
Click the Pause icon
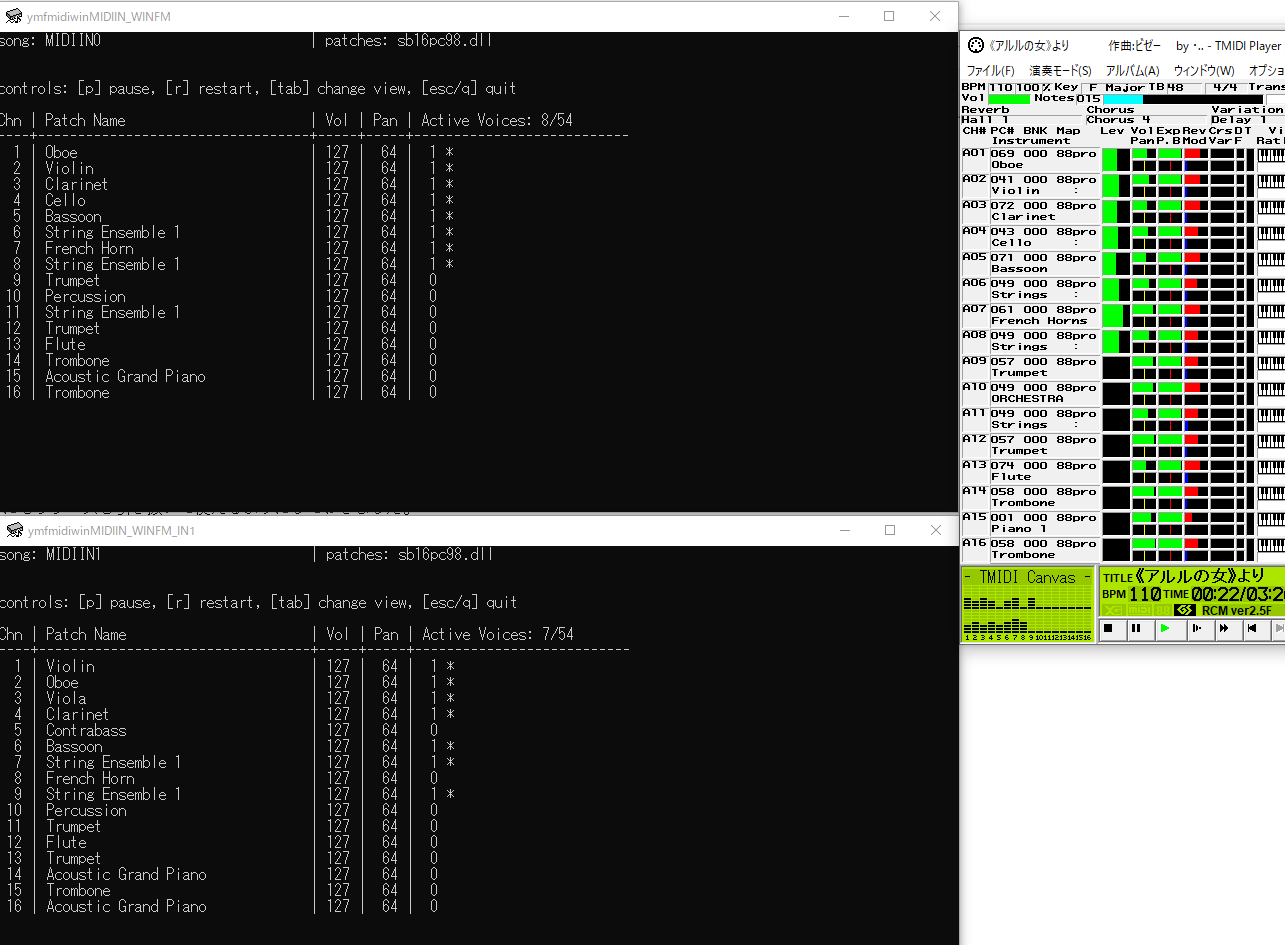point(1136,628)
